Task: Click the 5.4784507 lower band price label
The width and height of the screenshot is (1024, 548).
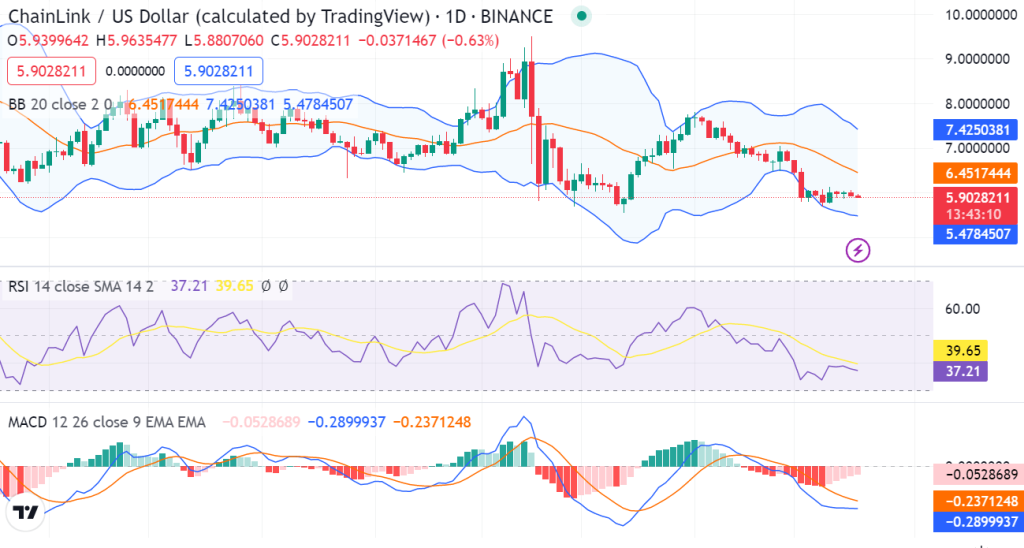Action: coord(975,234)
